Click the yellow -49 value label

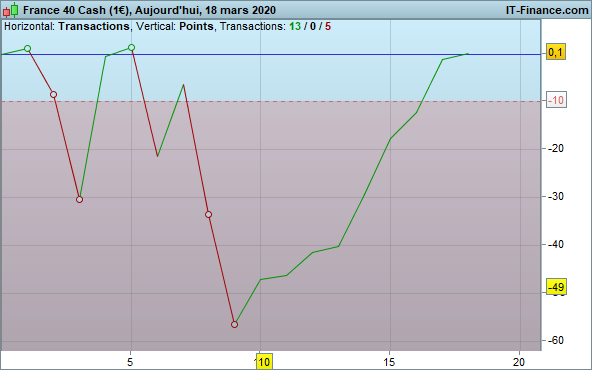point(556,287)
